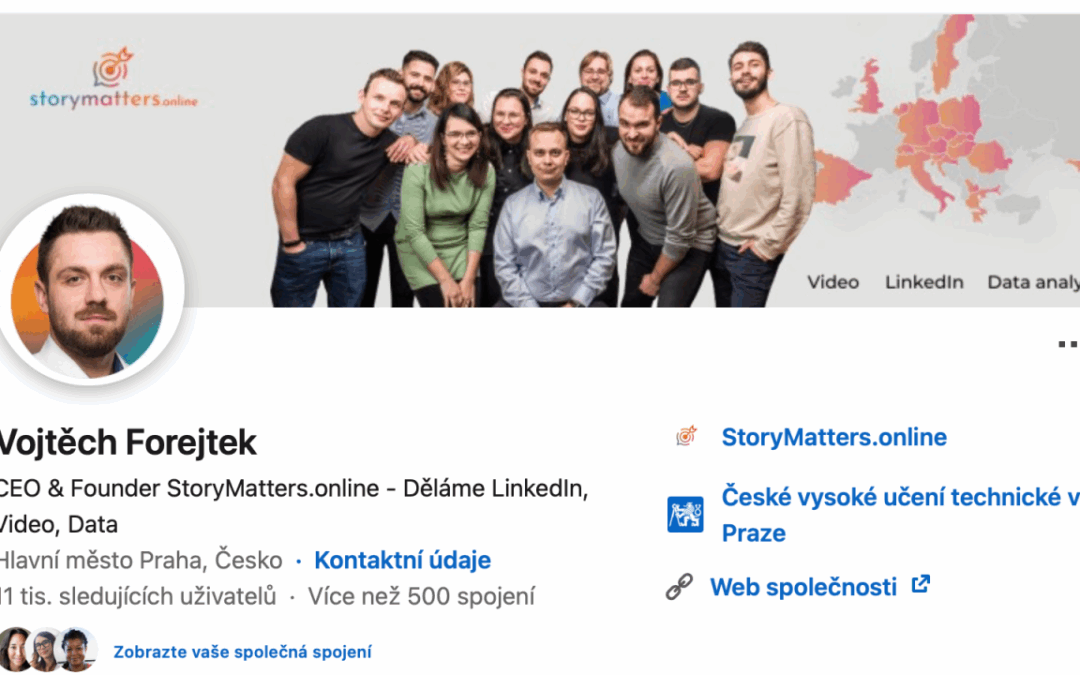This screenshot has width=1080, height=675.
Task: Click the CEO & Founder headline text
Action: (290, 487)
